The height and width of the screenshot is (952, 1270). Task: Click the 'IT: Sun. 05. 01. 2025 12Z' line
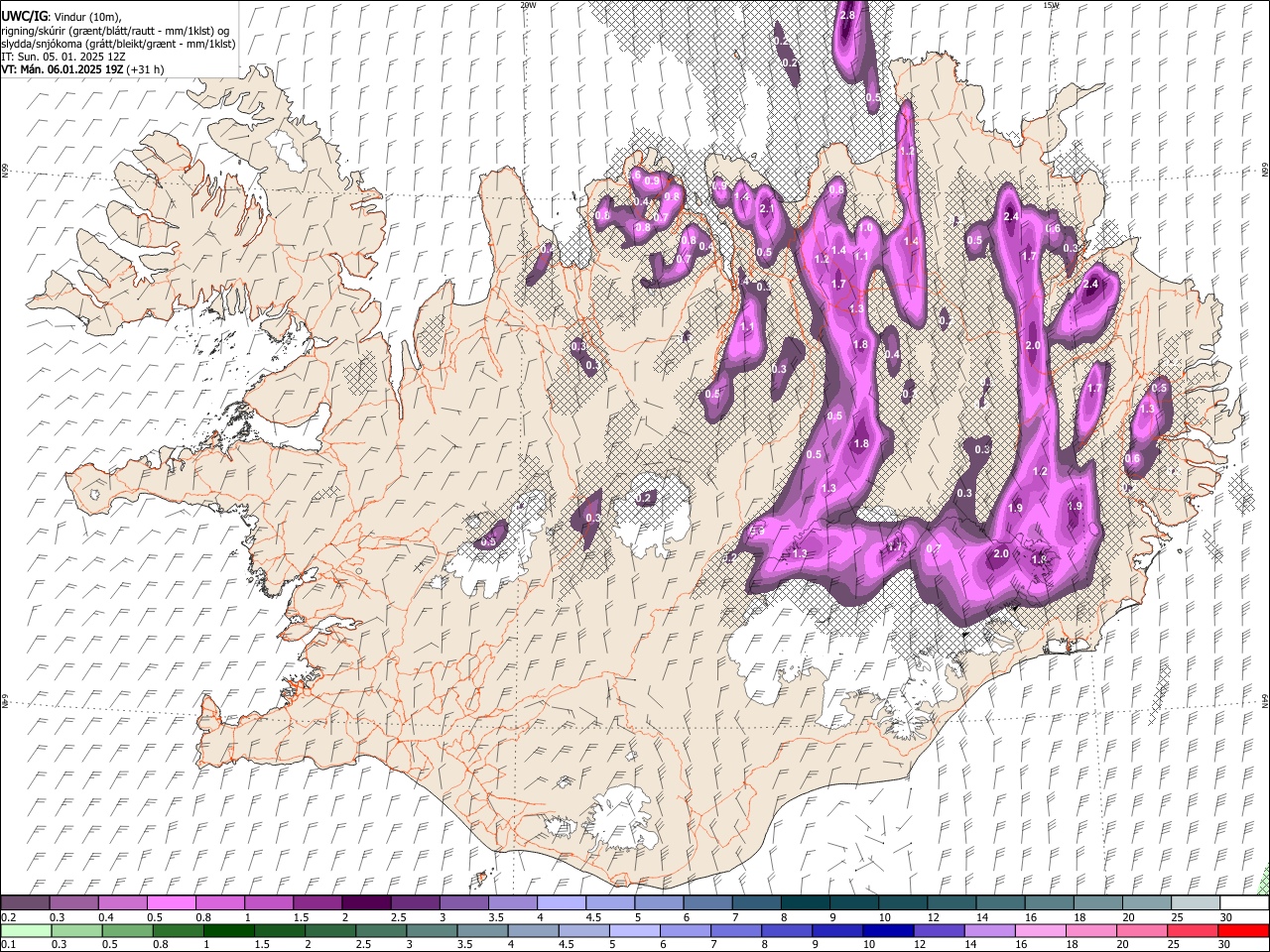63,57
